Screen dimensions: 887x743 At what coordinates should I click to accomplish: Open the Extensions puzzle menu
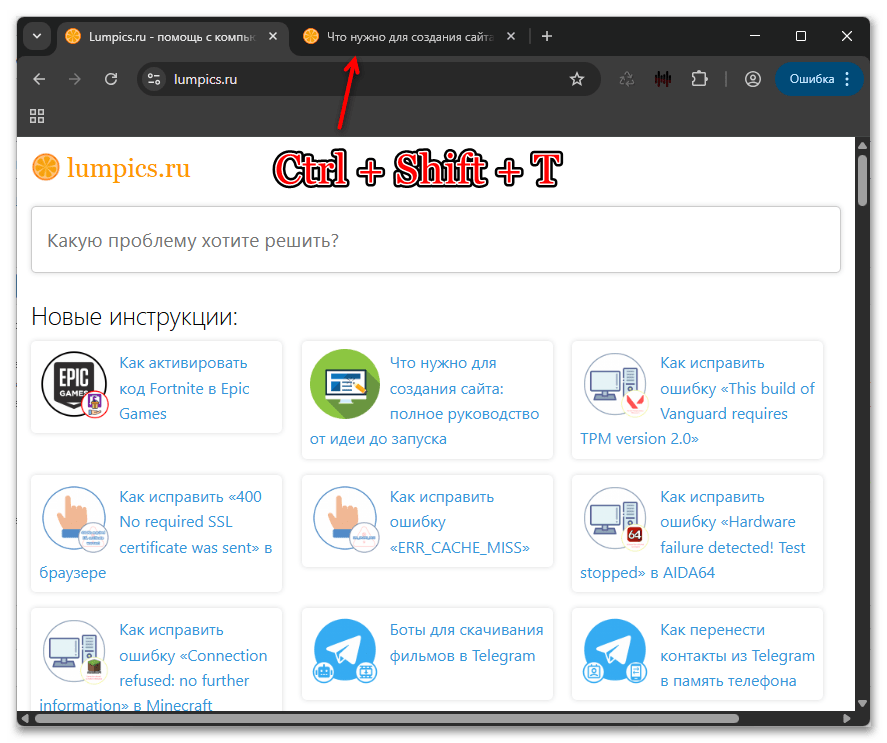(x=699, y=79)
